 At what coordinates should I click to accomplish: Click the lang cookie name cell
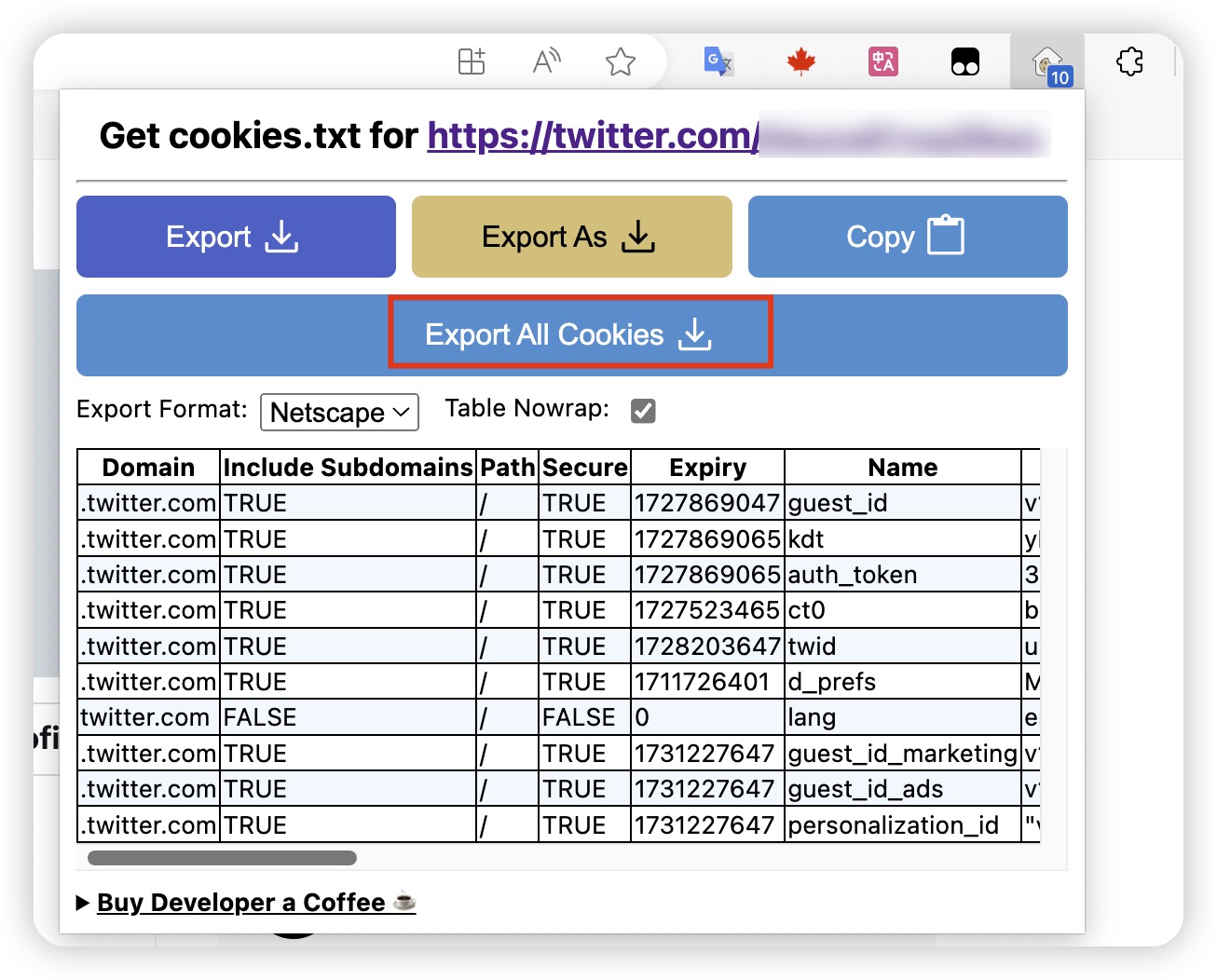[x=903, y=717]
